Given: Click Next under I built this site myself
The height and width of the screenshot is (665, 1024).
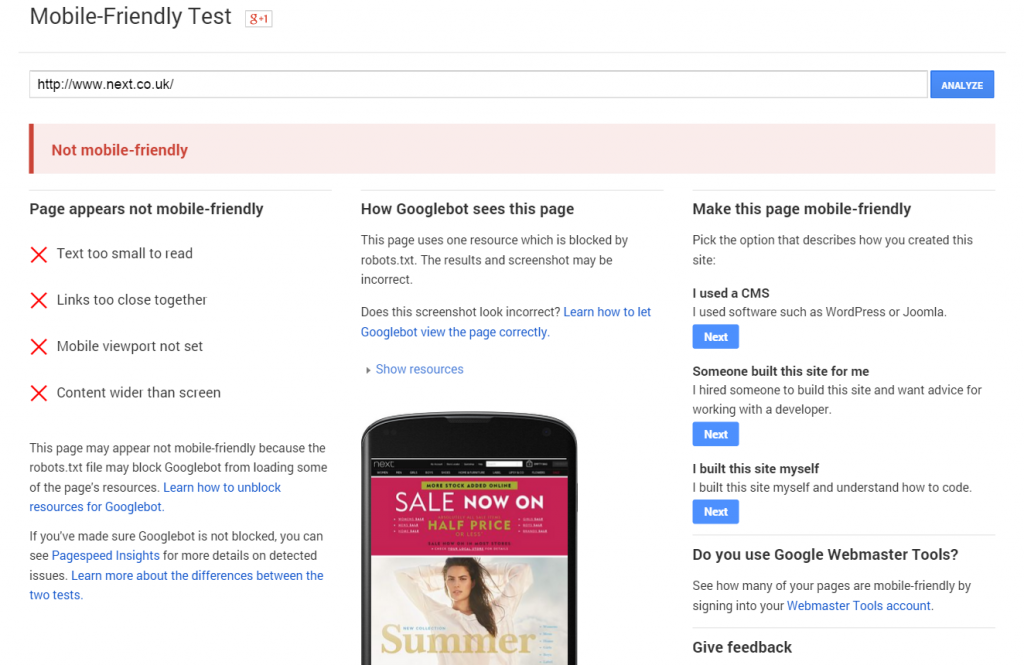Looking at the screenshot, I should point(715,512).
